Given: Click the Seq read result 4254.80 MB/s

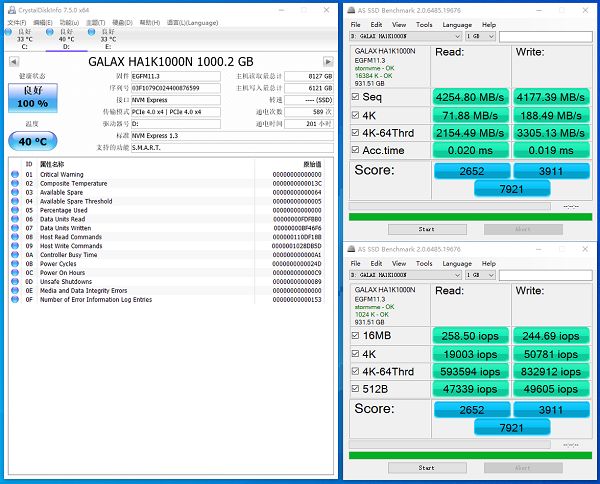Looking at the screenshot, I should coord(470,97).
